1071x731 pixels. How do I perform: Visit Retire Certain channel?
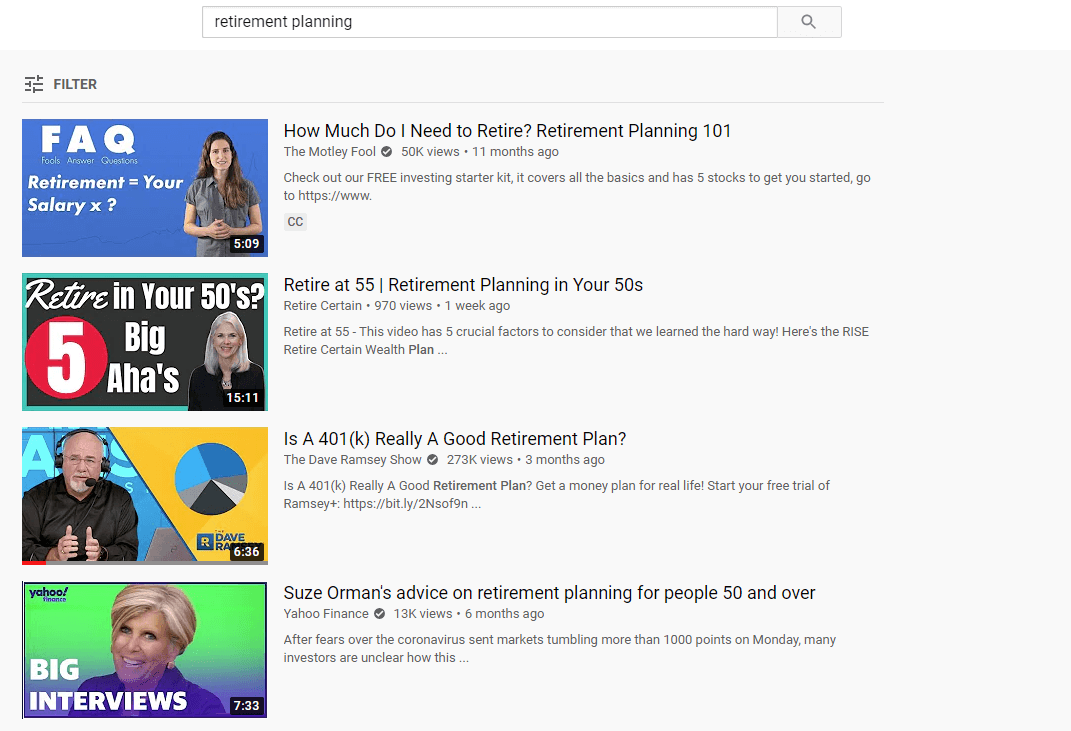coord(322,305)
